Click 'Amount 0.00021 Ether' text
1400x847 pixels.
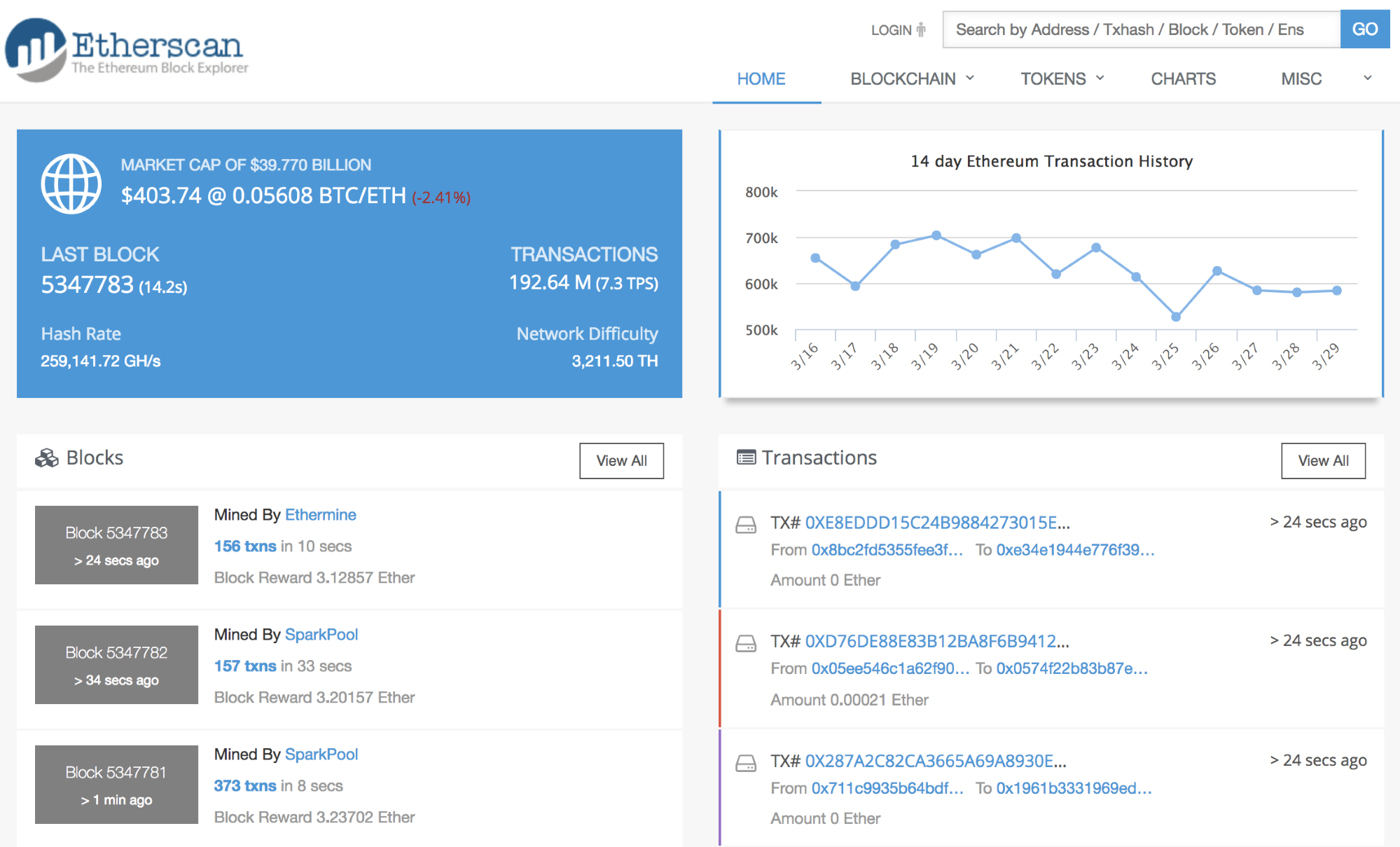click(x=850, y=700)
